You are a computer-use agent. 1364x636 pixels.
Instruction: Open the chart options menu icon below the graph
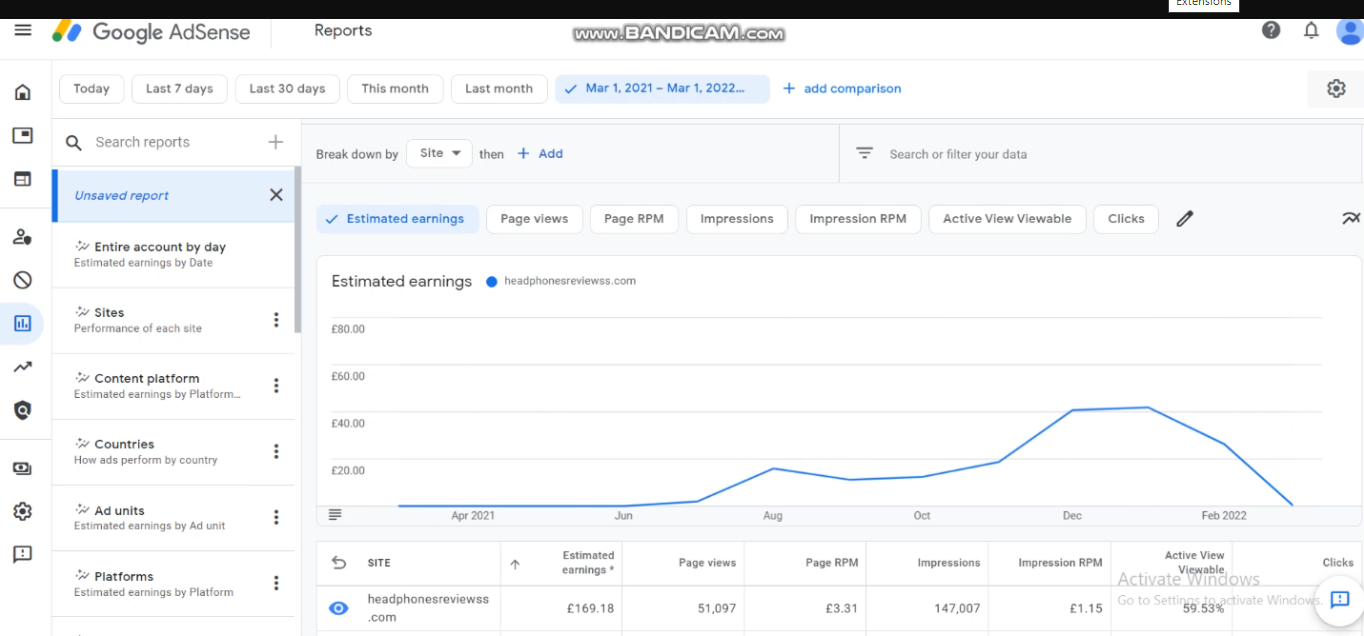point(335,514)
